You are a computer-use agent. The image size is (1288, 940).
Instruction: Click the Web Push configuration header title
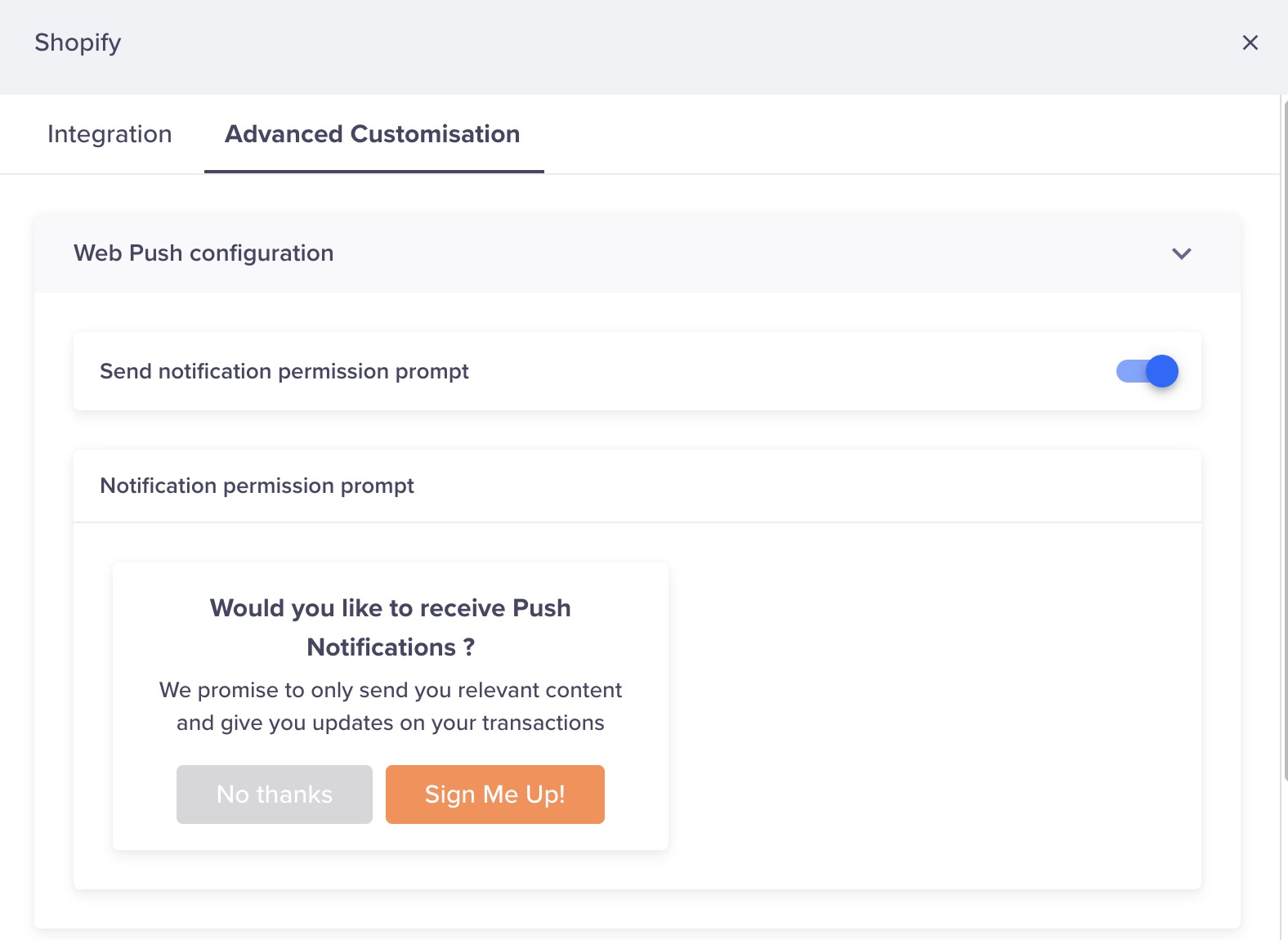coord(203,253)
